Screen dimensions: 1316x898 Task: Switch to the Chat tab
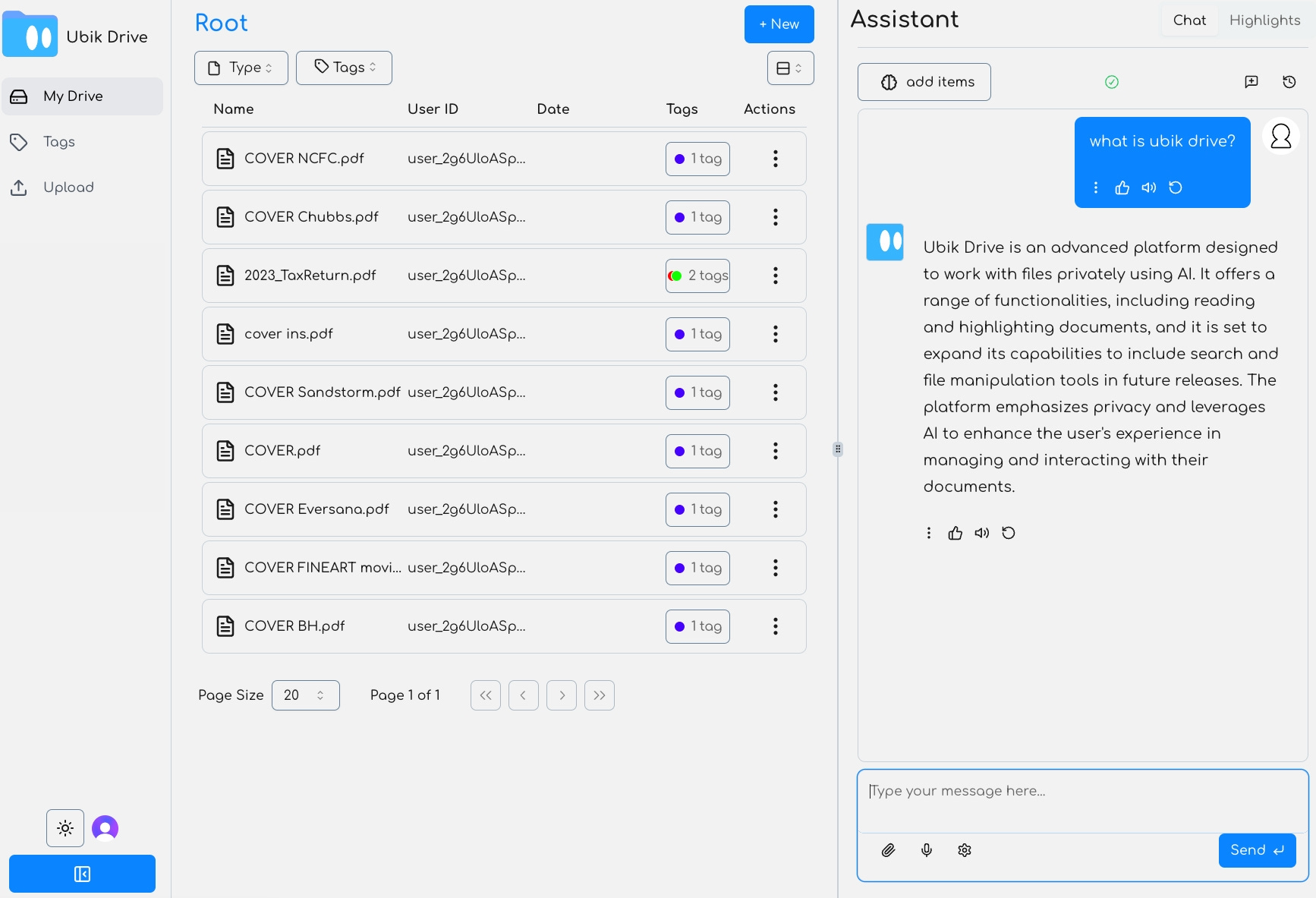click(1189, 20)
